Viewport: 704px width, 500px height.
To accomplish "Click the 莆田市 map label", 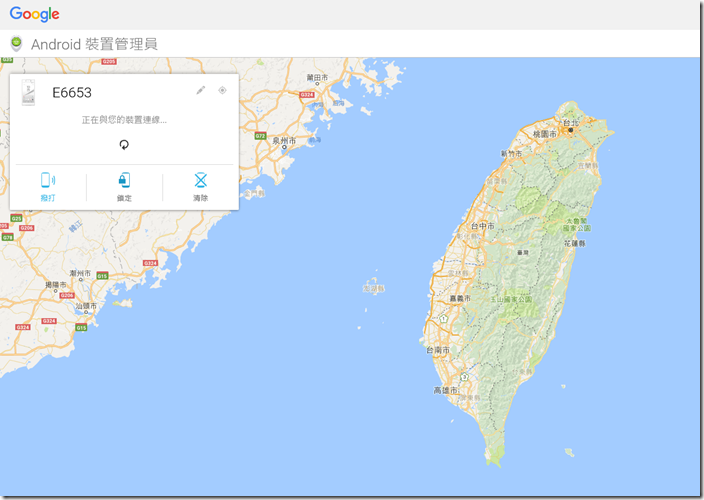I will pyautogui.click(x=317, y=78).
